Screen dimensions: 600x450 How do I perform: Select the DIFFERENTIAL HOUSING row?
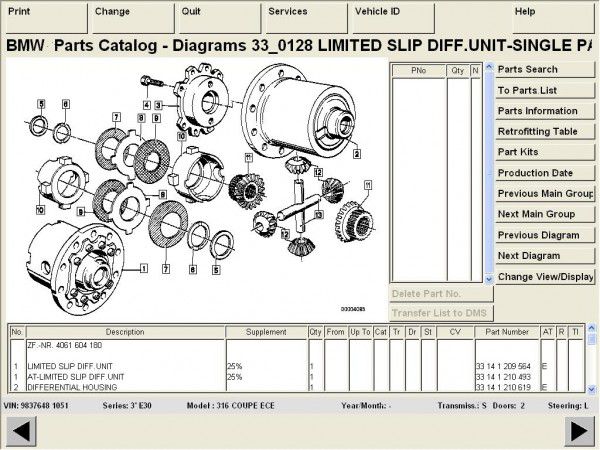(297, 387)
